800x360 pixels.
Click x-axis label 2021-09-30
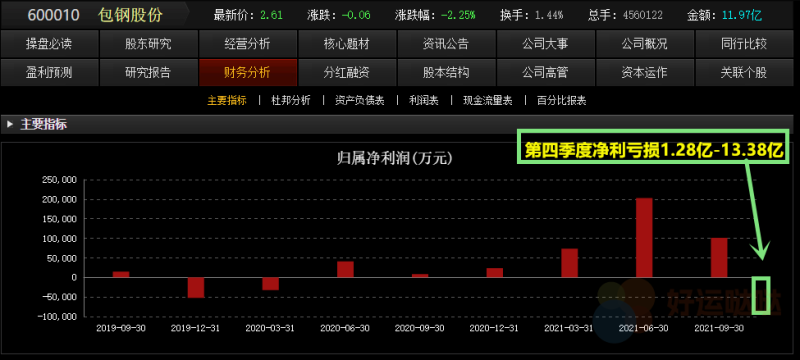[719, 328]
